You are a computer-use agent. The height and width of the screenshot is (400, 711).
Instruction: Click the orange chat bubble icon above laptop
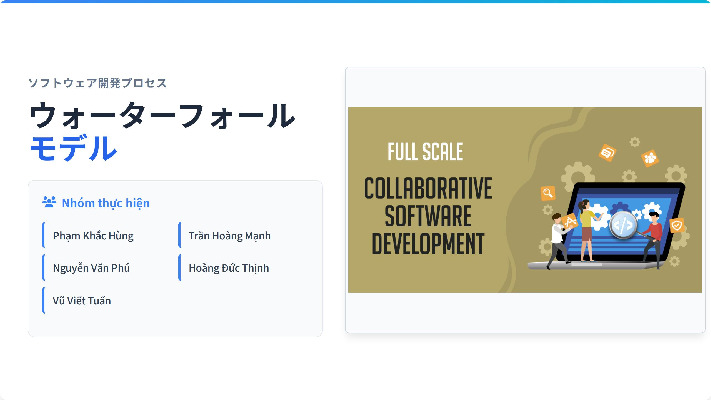[606, 153]
